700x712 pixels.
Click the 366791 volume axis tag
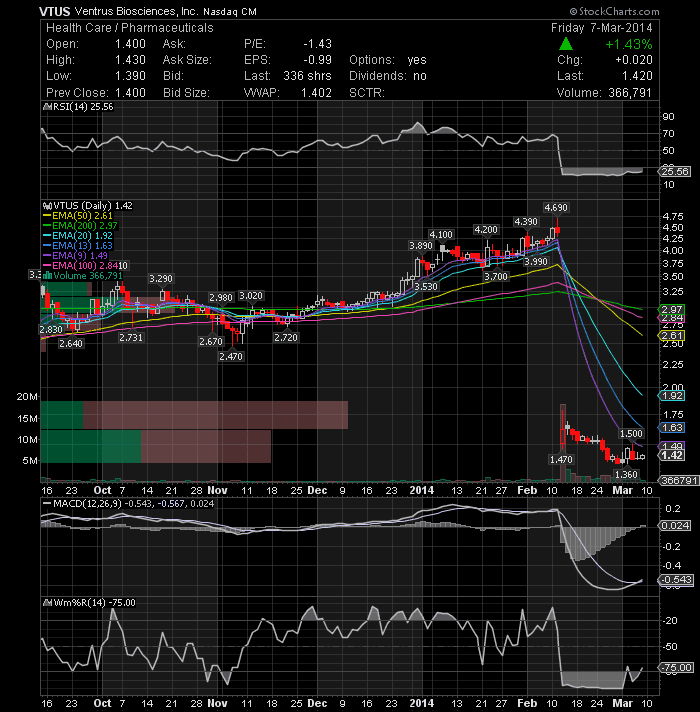pos(680,480)
